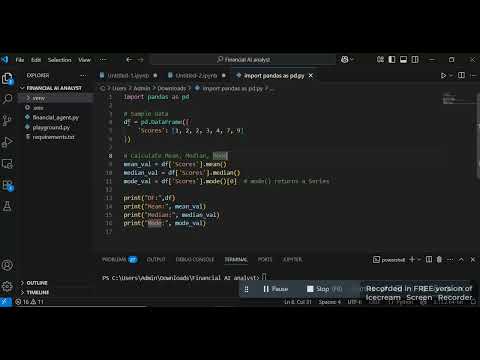This screenshot has width=480, height=360.
Task: Create a new terminal with plus icon
Action: (412, 259)
